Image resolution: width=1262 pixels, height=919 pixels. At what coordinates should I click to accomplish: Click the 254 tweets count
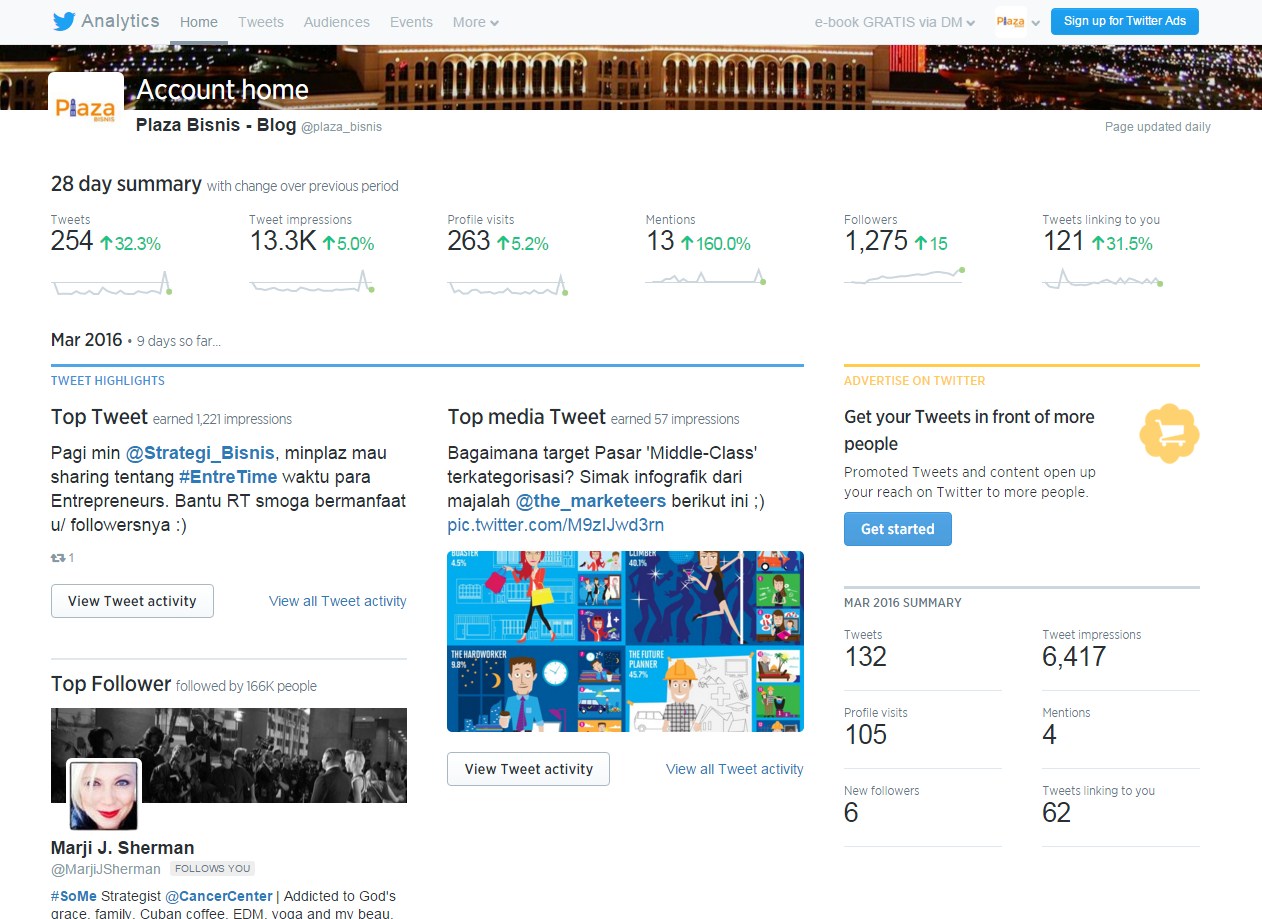point(72,241)
